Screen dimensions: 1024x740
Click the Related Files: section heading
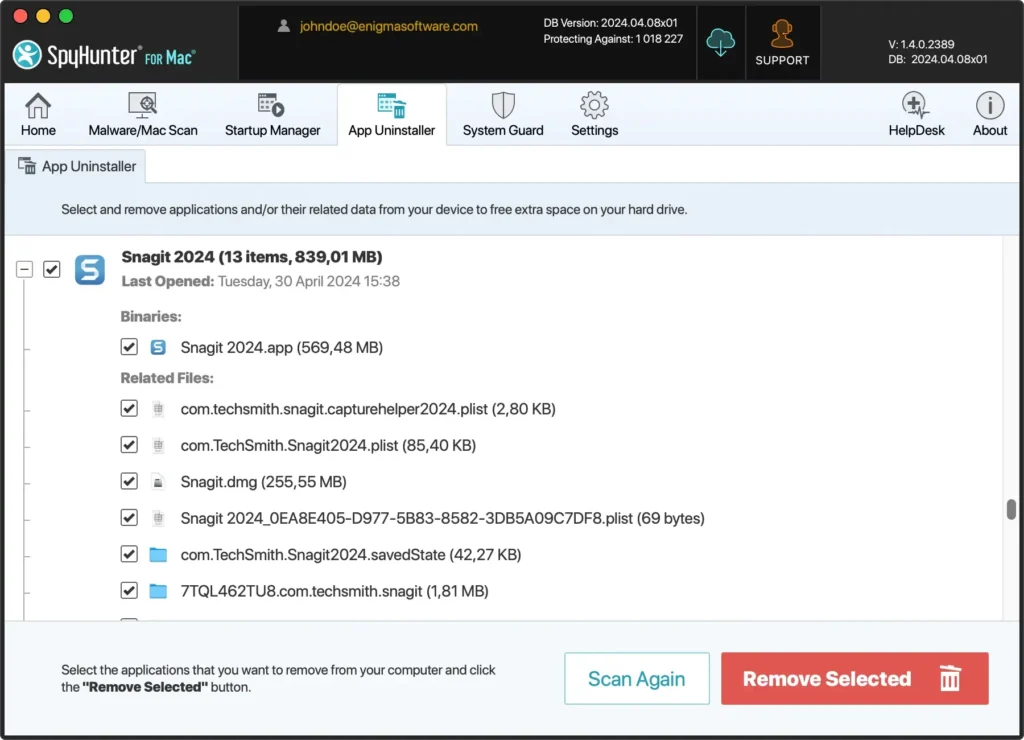coord(167,378)
